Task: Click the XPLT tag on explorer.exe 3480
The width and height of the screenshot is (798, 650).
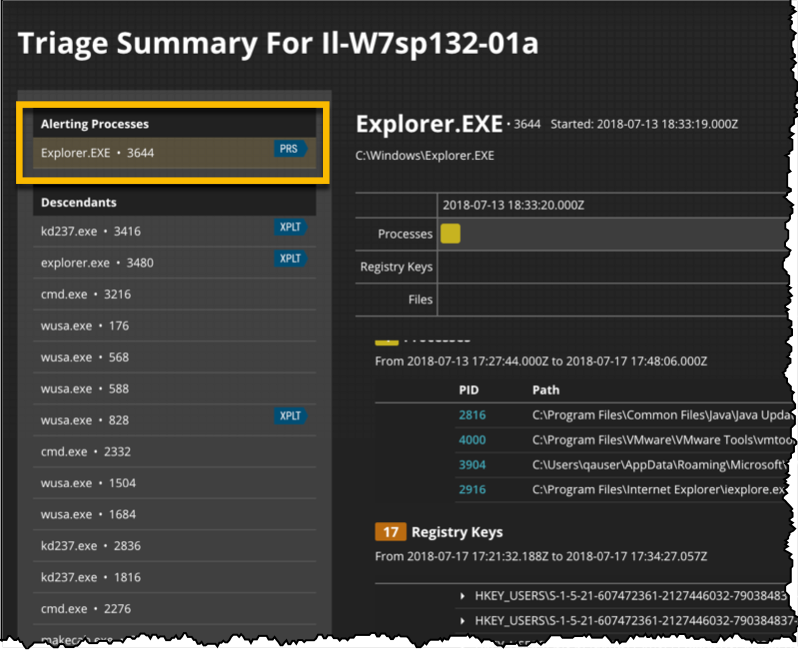Action: coord(290,259)
